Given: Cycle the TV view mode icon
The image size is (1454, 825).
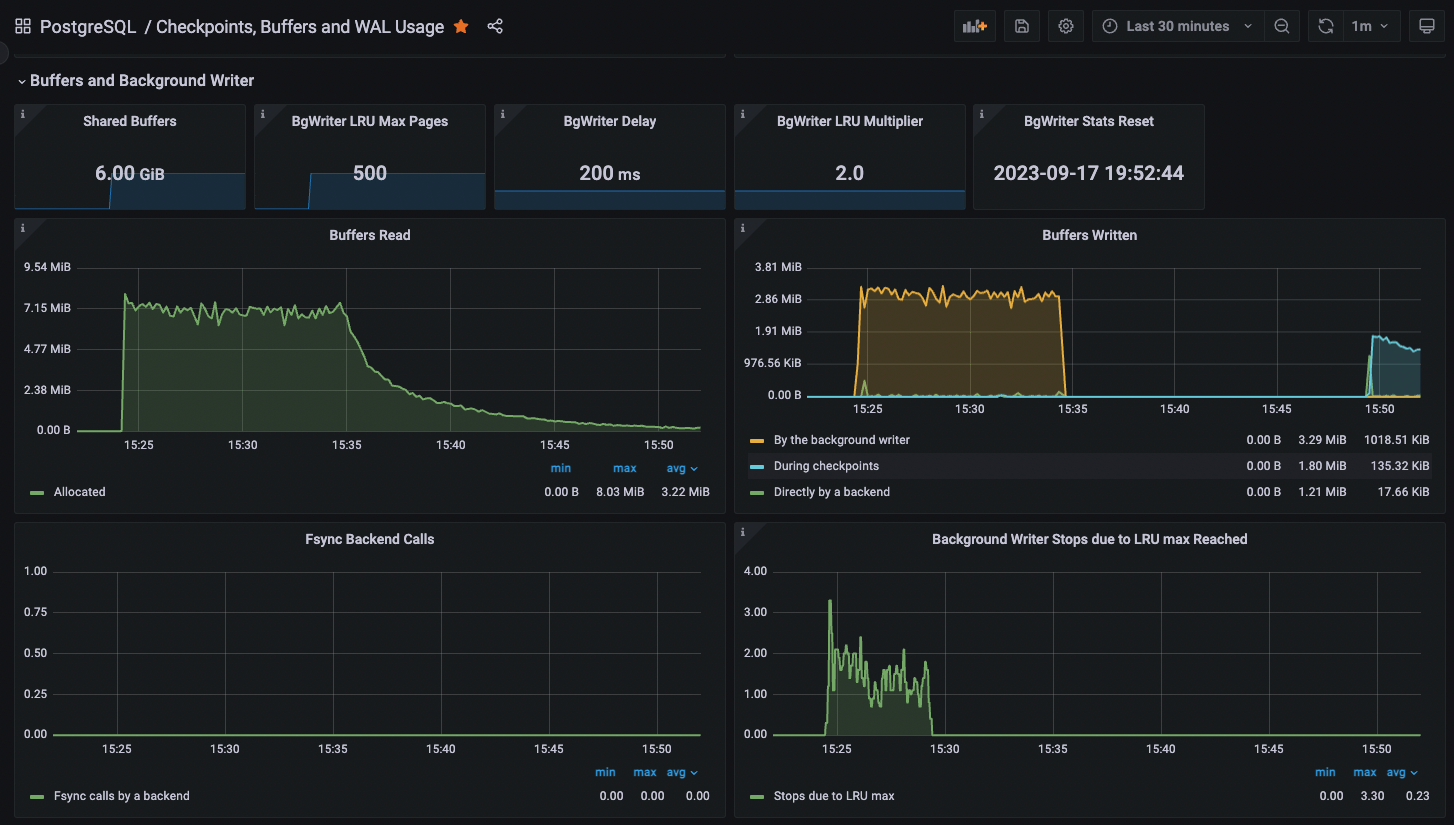Looking at the screenshot, I should click(x=1427, y=27).
